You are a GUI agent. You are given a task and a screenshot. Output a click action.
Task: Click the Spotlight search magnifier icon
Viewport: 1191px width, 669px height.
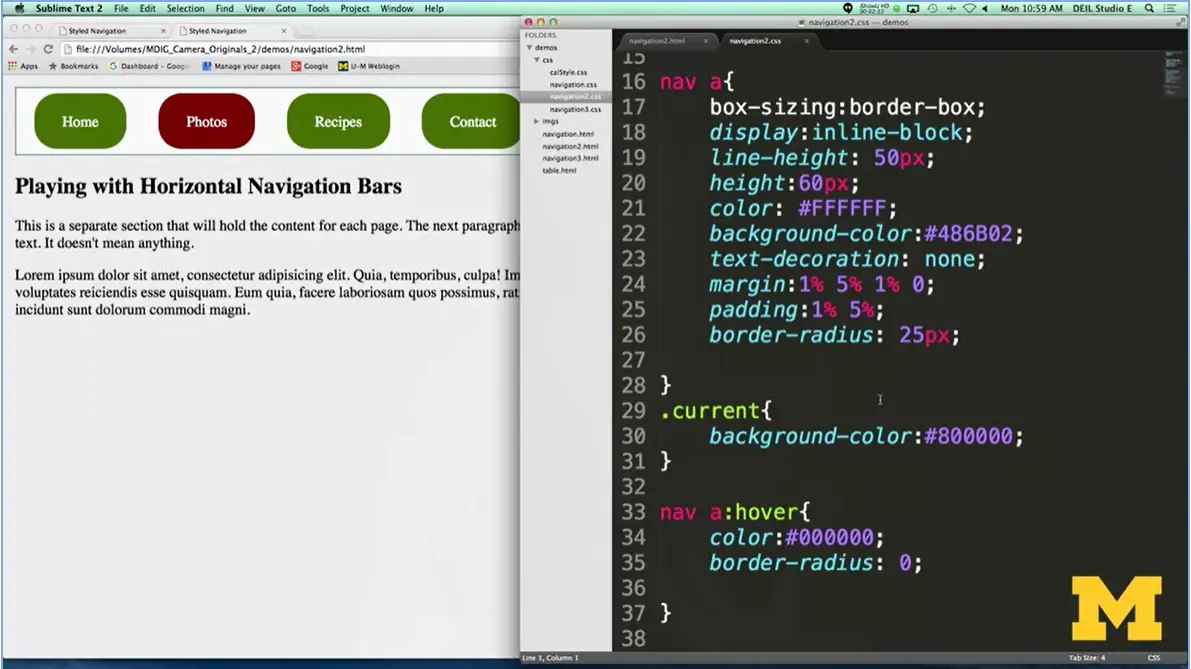click(1150, 8)
